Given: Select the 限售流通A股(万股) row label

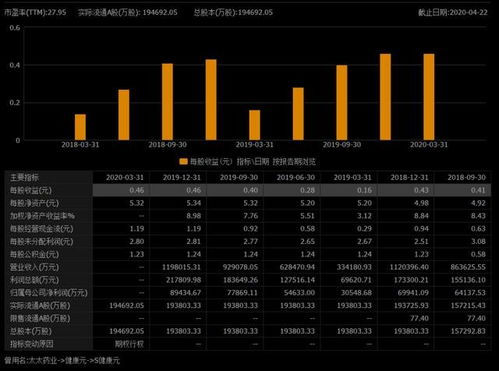Looking at the screenshot, I should [x=40, y=318].
